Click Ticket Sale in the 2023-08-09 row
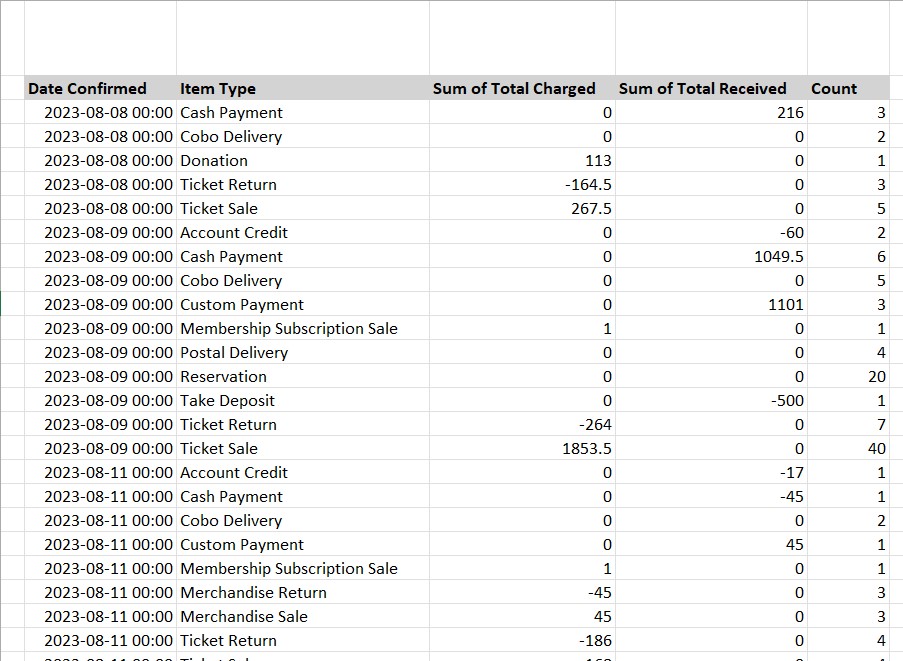The width and height of the screenshot is (903, 661). [302, 449]
